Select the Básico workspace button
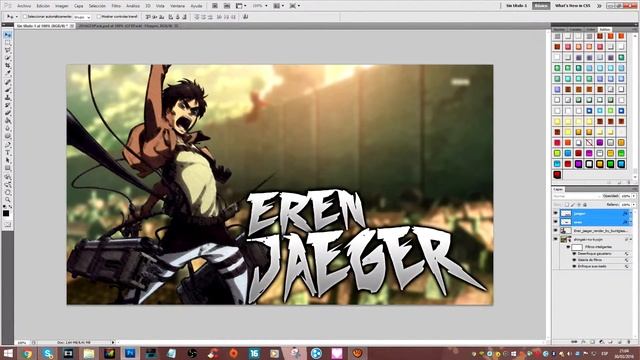Viewport: 640px width, 360px height. click(x=541, y=6)
